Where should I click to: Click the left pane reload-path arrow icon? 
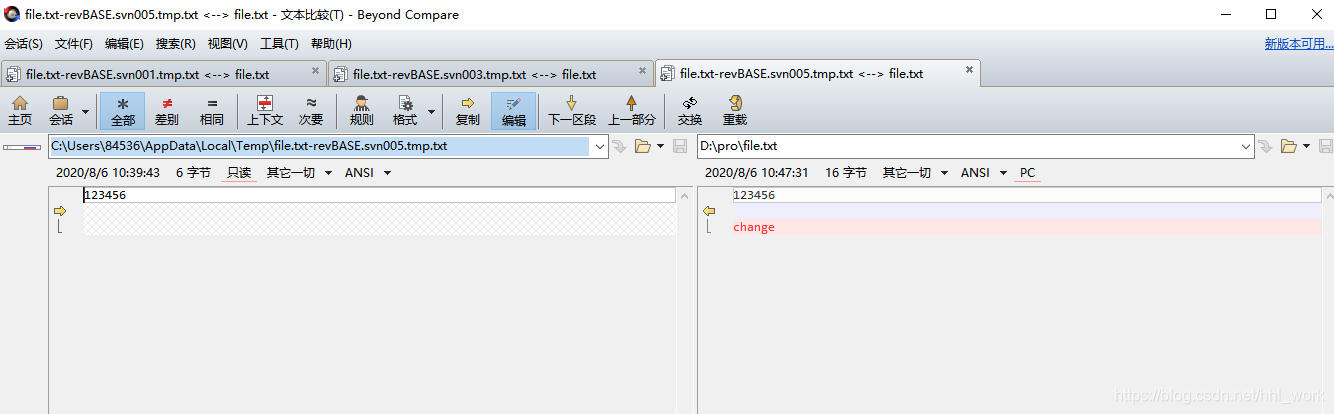619,146
